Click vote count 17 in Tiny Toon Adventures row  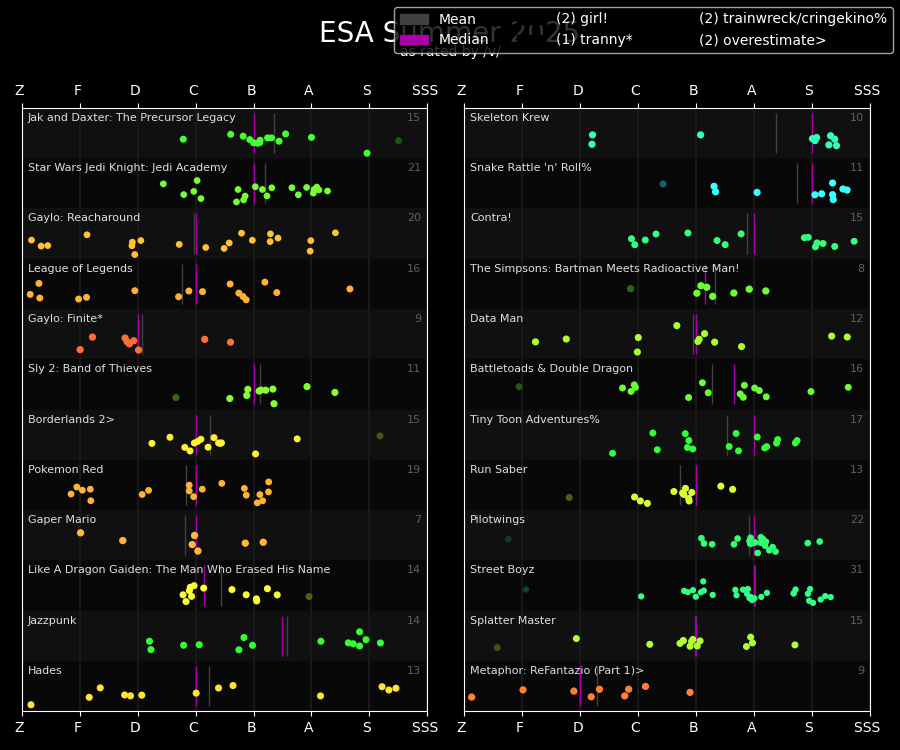tap(856, 419)
